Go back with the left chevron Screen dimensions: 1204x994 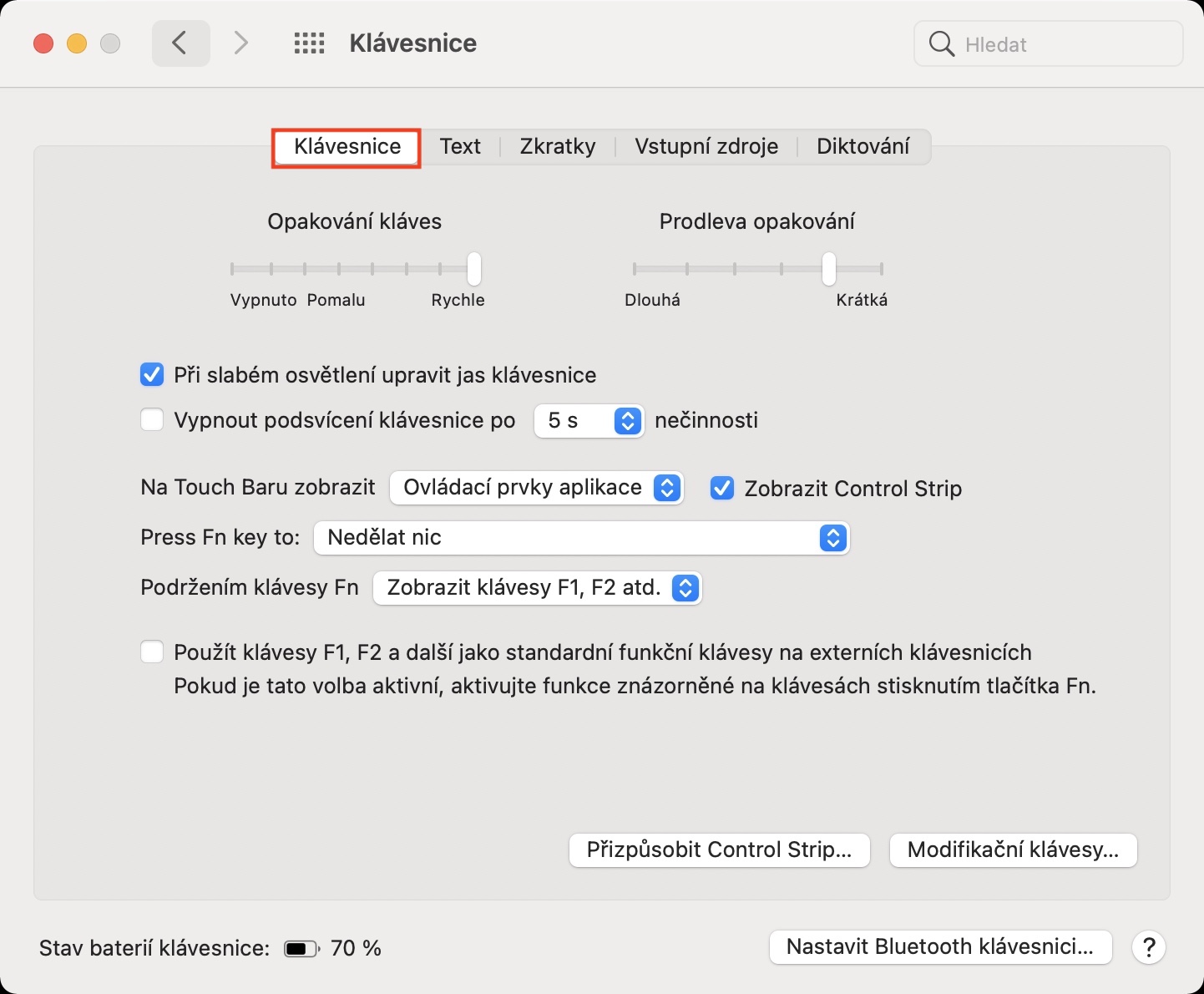pyautogui.click(x=180, y=43)
